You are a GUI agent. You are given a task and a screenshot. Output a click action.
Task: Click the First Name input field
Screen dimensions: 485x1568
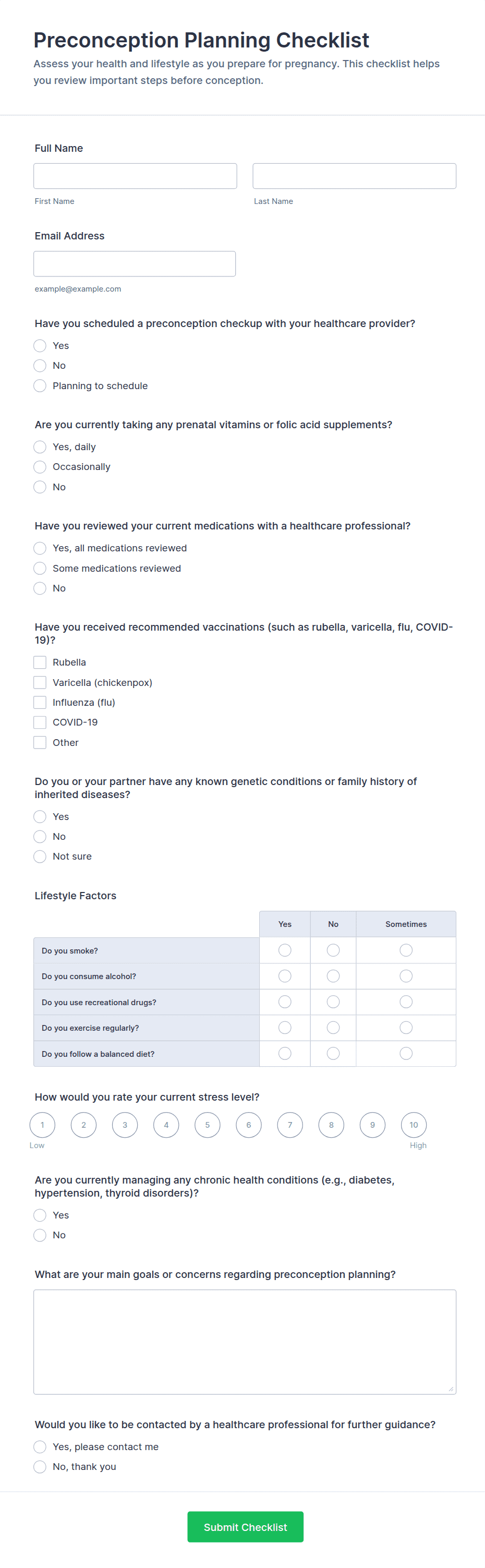coord(135,176)
